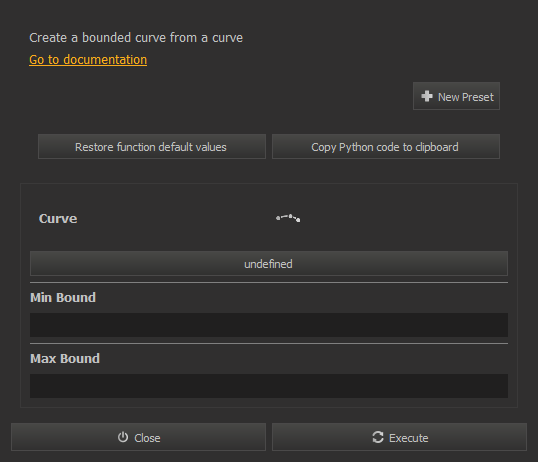Copy Python code to clipboard
The width and height of the screenshot is (538, 462).
point(386,147)
